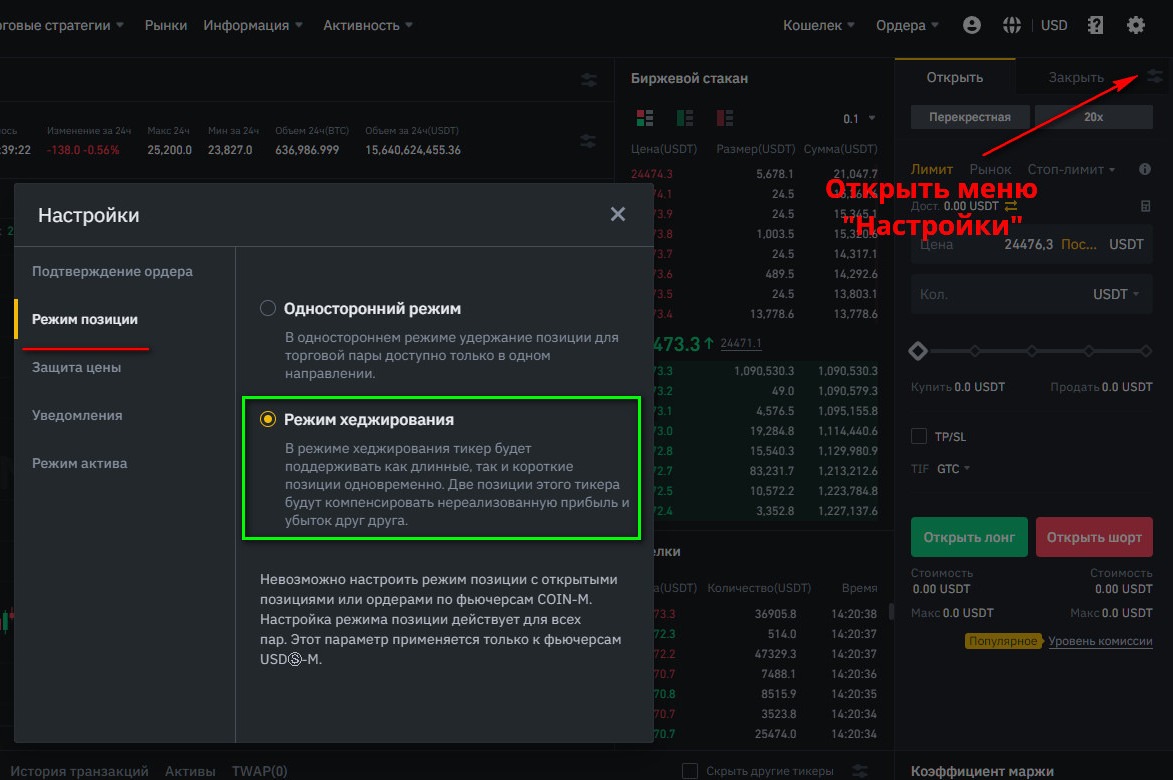1173x780 pixels.
Task: Click the Перекрестная margin mode button
Action: 970,117
